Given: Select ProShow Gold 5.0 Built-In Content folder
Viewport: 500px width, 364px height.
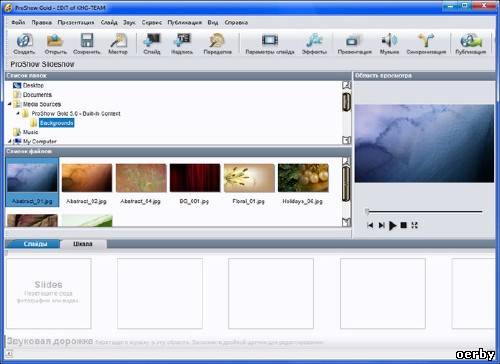Looking at the screenshot, I should (76, 113).
